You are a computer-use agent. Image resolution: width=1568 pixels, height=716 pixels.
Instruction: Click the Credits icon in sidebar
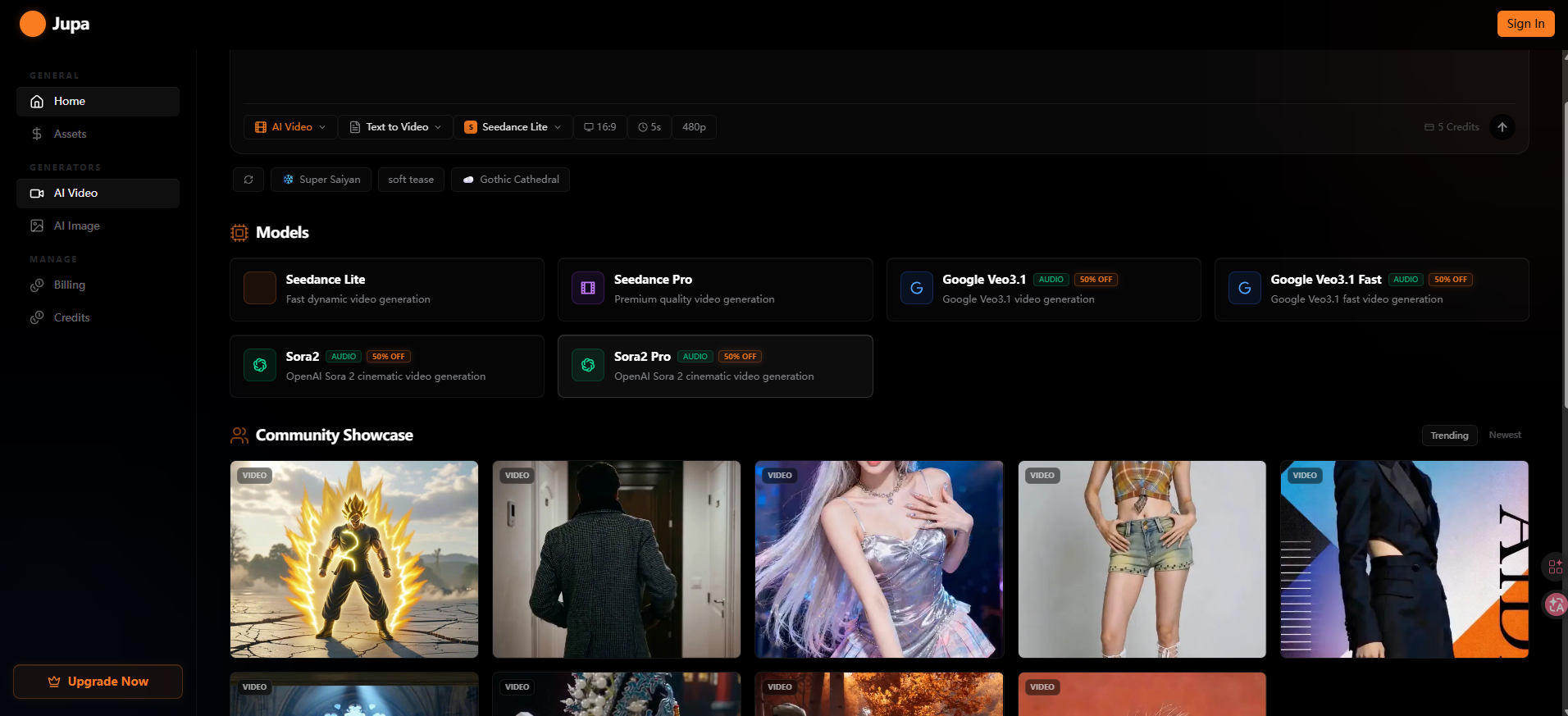click(37, 317)
